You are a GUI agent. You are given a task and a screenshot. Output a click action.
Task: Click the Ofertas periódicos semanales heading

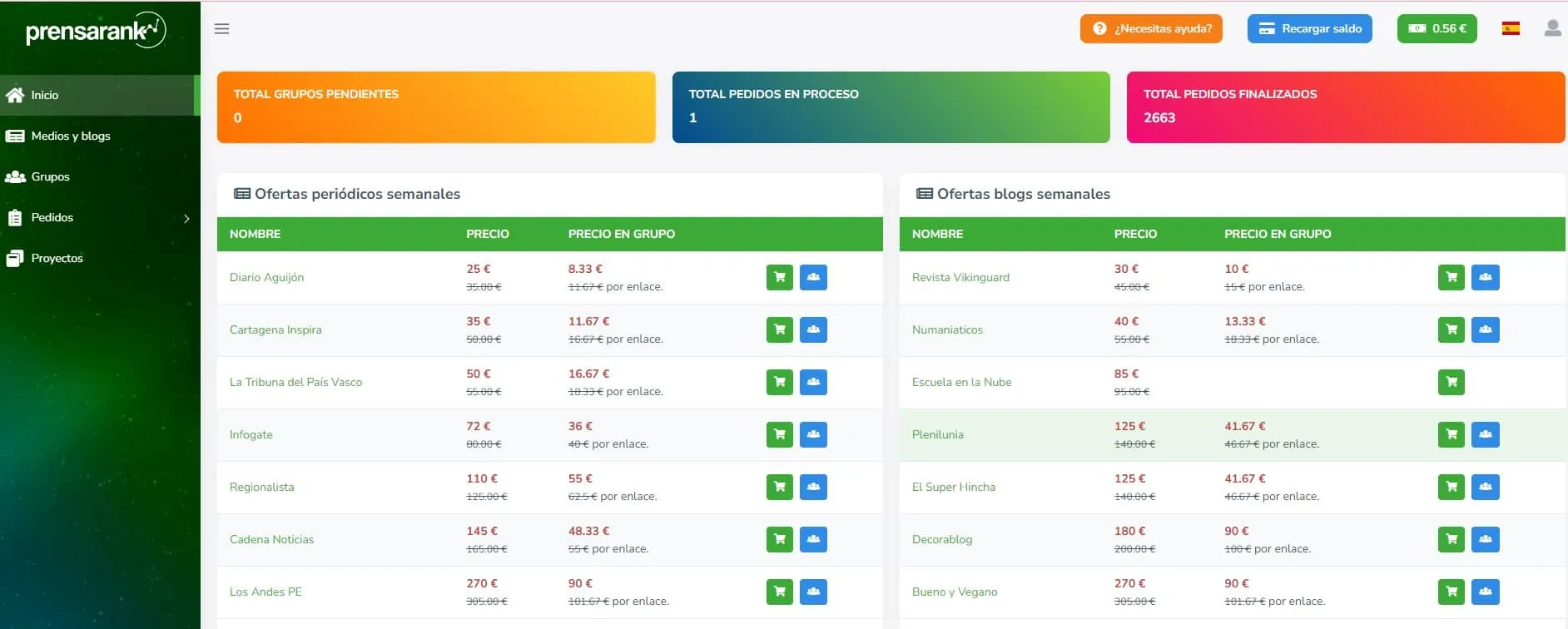[x=347, y=194]
